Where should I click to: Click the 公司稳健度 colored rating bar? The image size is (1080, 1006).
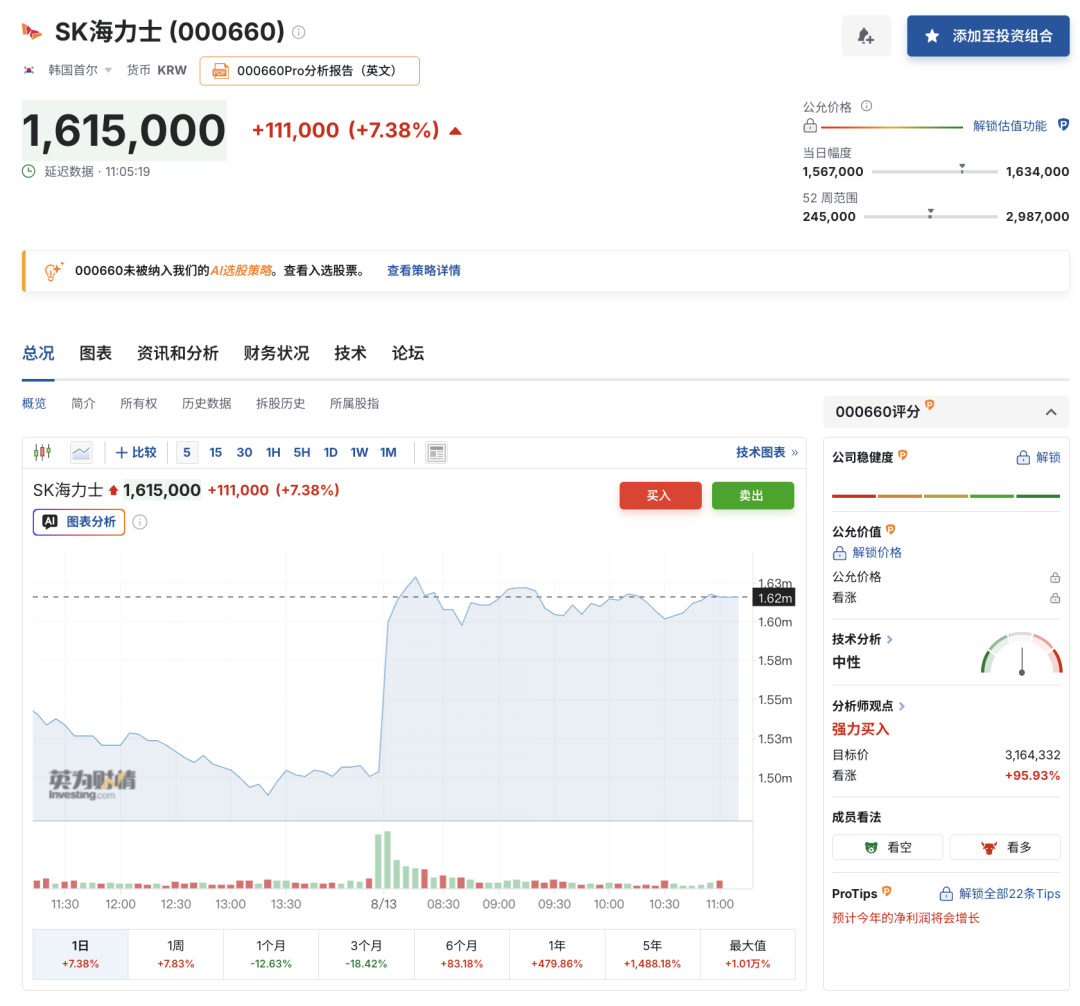click(x=946, y=496)
